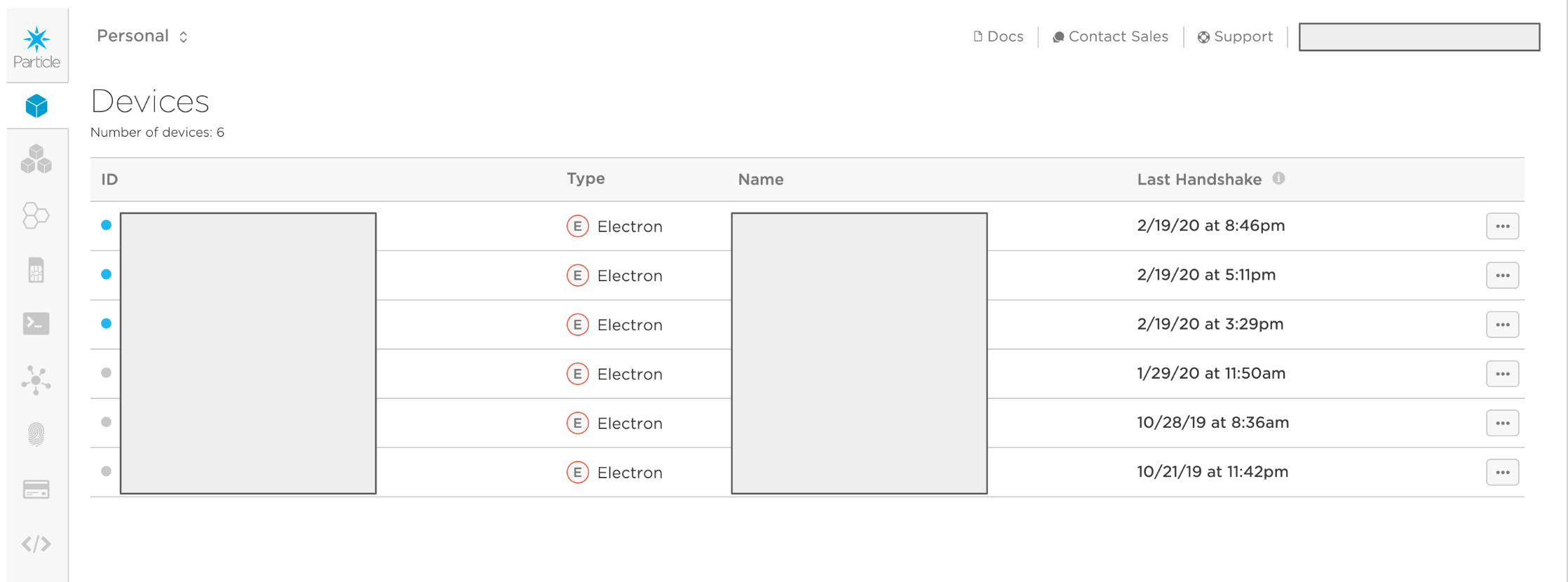Click the Contact Sales link
The width and height of the screenshot is (1568, 582).
(x=1111, y=36)
